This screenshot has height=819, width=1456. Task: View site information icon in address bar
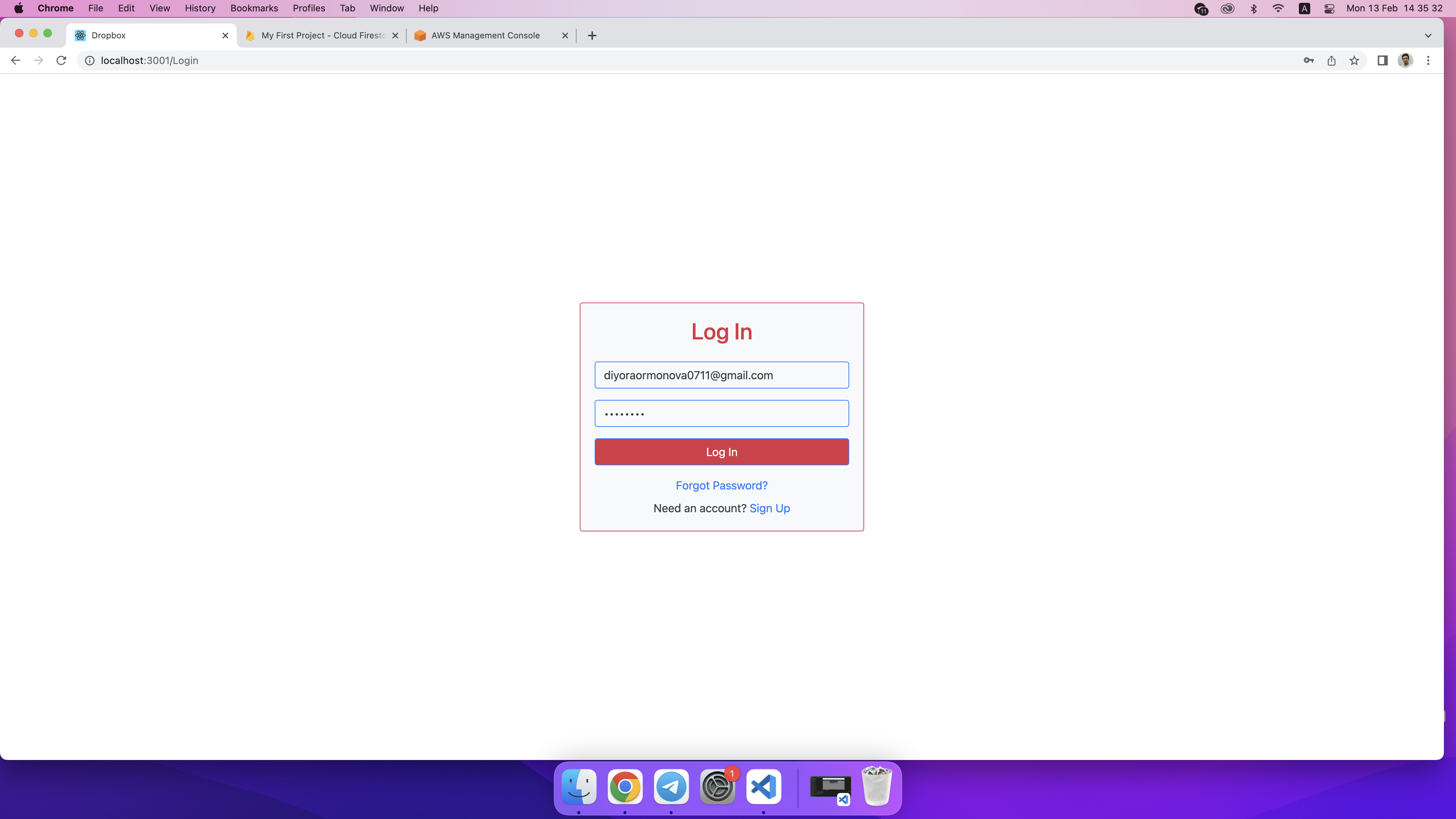[x=89, y=60]
